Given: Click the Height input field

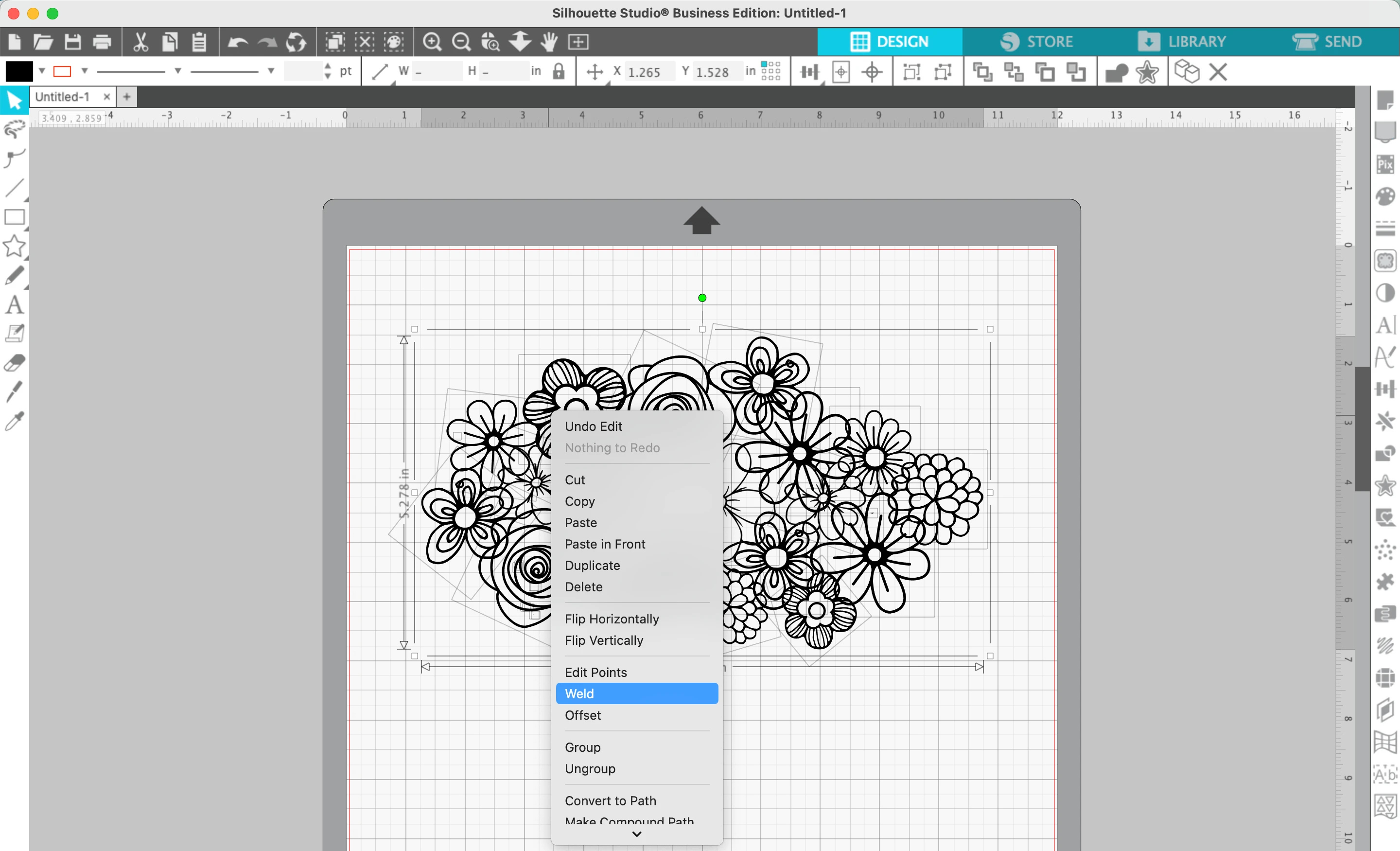Looking at the screenshot, I should click(x=505, y=71).
